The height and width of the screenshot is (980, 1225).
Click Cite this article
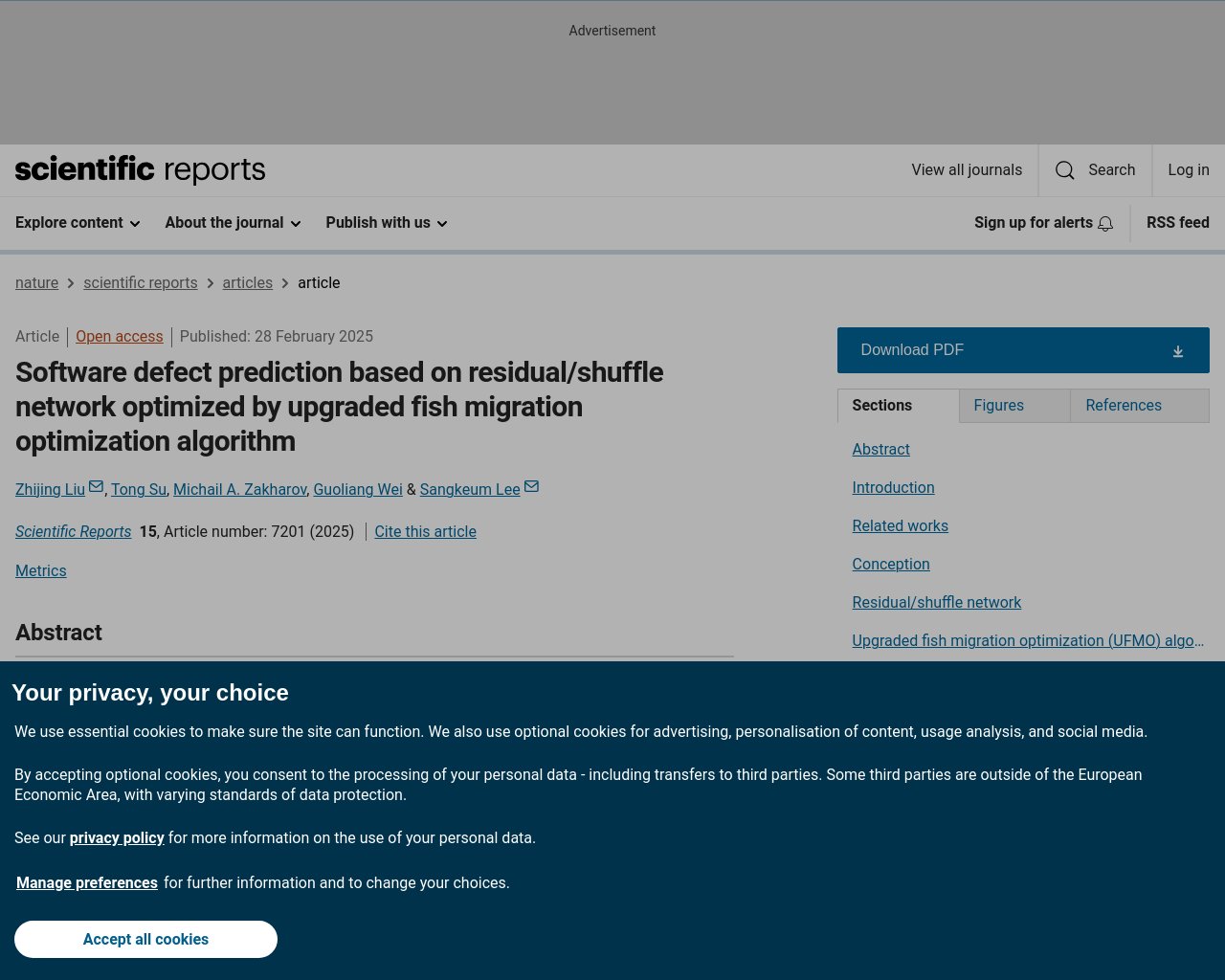(x=425, y=532)
